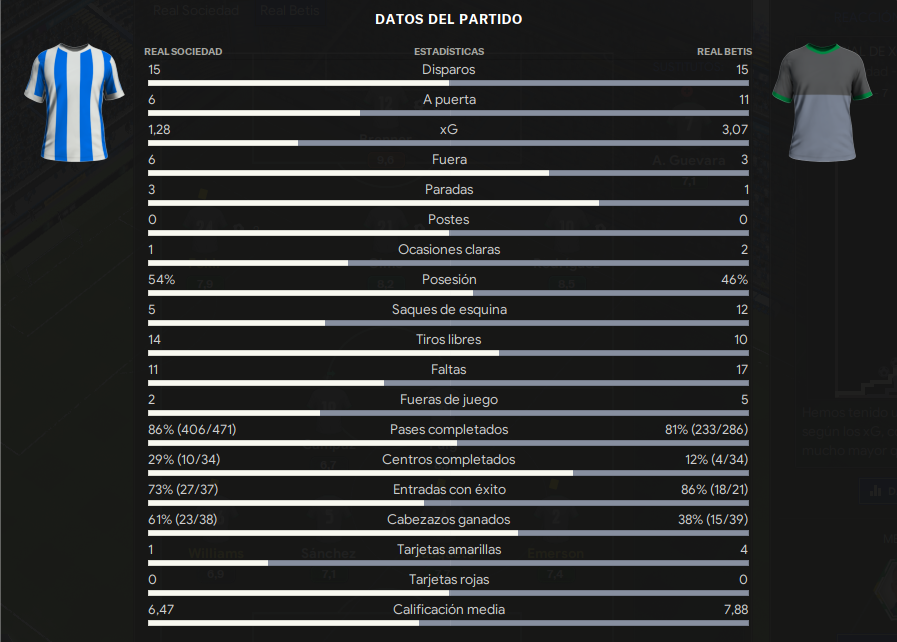Open the faded Real Sociedad tab
The width and height of the screenshot is (897, 642).
tap(196, 10)
